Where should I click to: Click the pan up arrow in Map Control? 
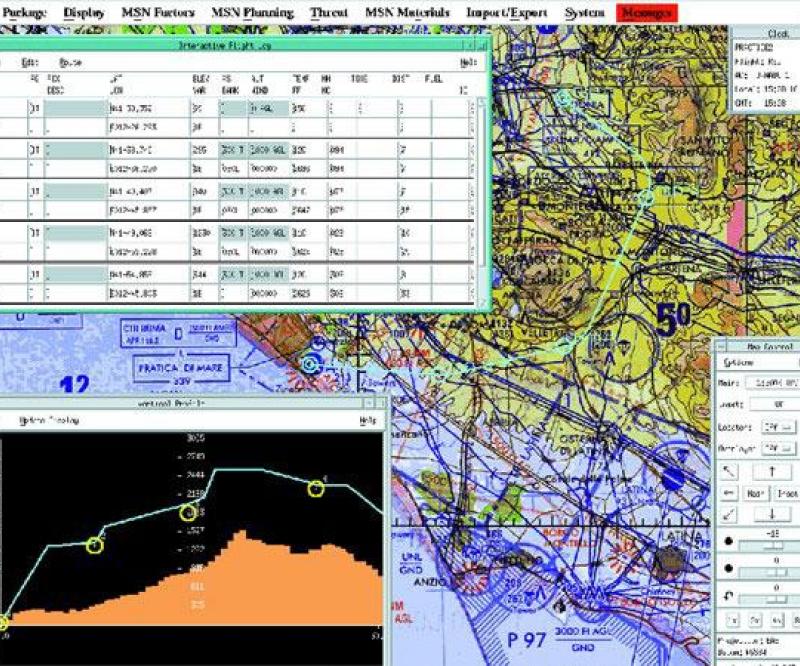click(773, 471)
